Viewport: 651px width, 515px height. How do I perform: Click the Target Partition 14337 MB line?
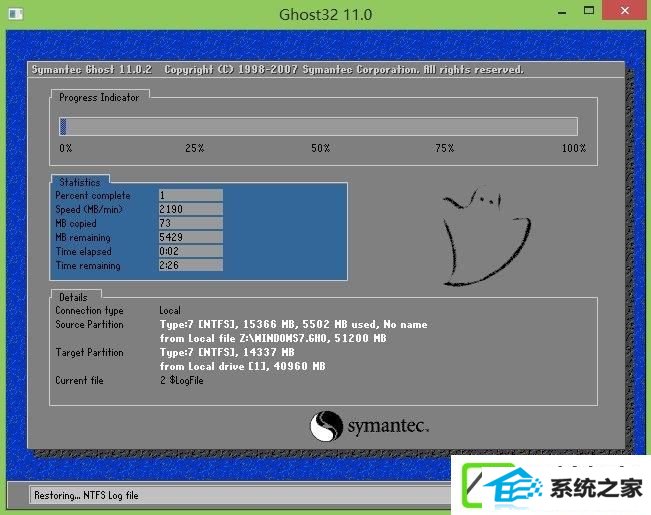227,352
